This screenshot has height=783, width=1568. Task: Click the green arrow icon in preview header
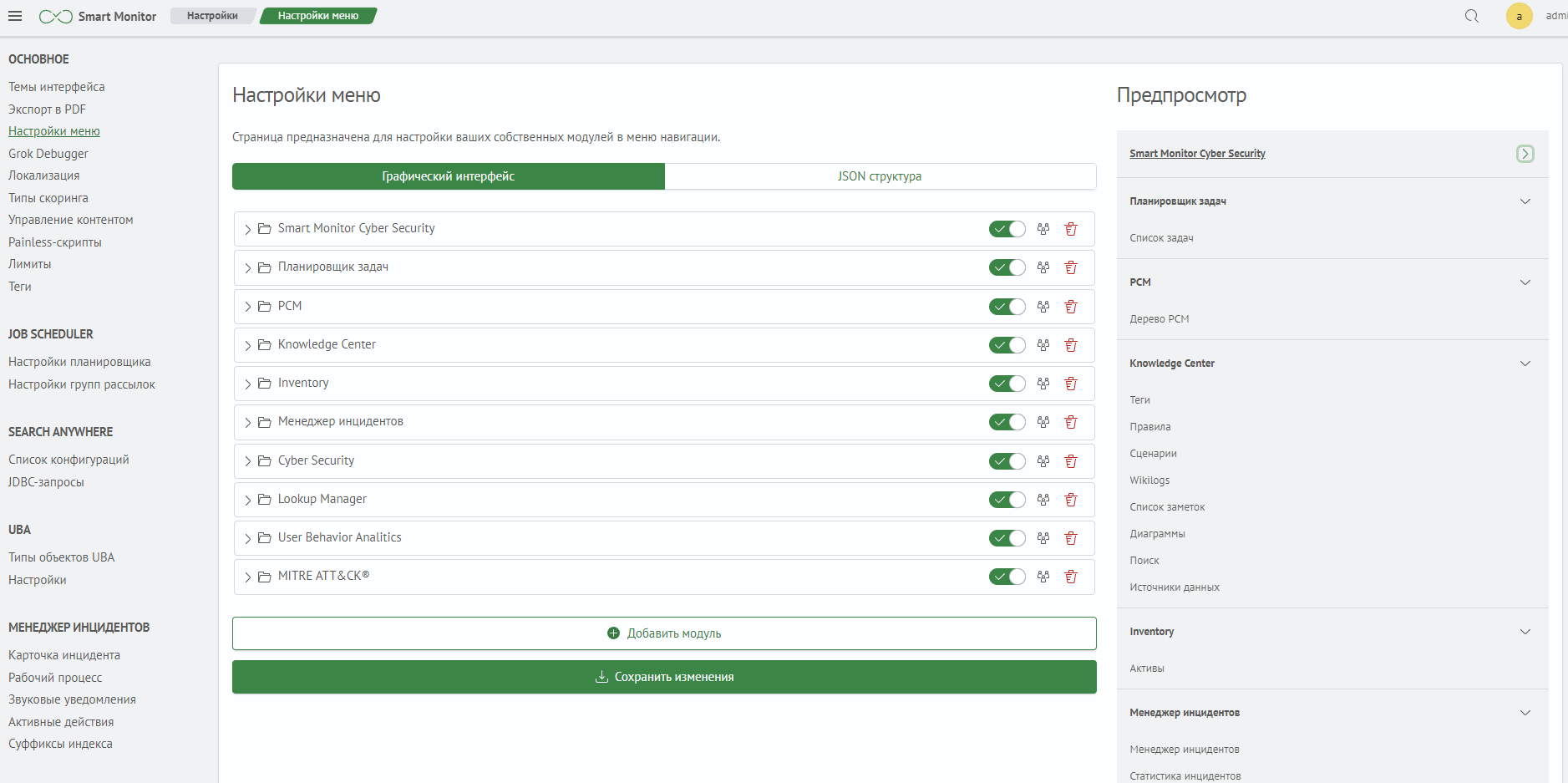click(x=1525, y=154)
